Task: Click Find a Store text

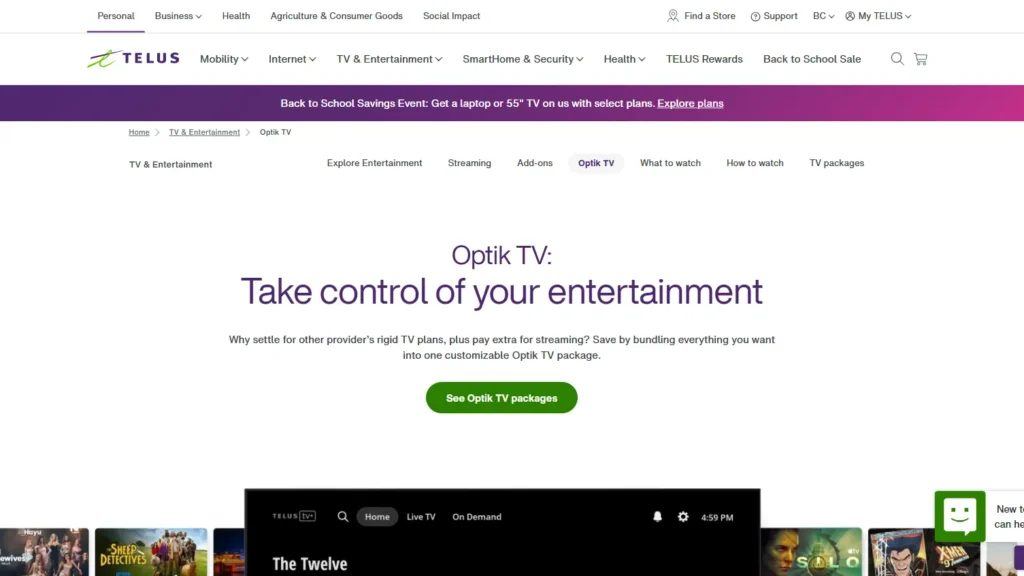Action: tap(709, 16)
